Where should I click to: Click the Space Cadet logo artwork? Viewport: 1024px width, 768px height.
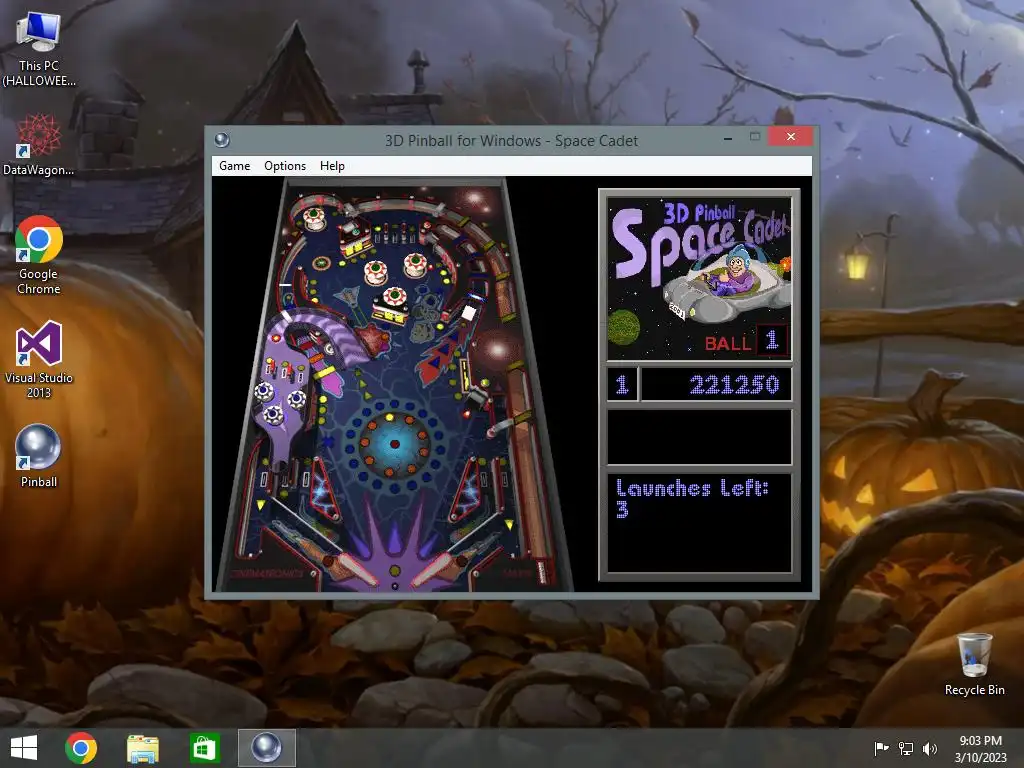tap(699, 279)
